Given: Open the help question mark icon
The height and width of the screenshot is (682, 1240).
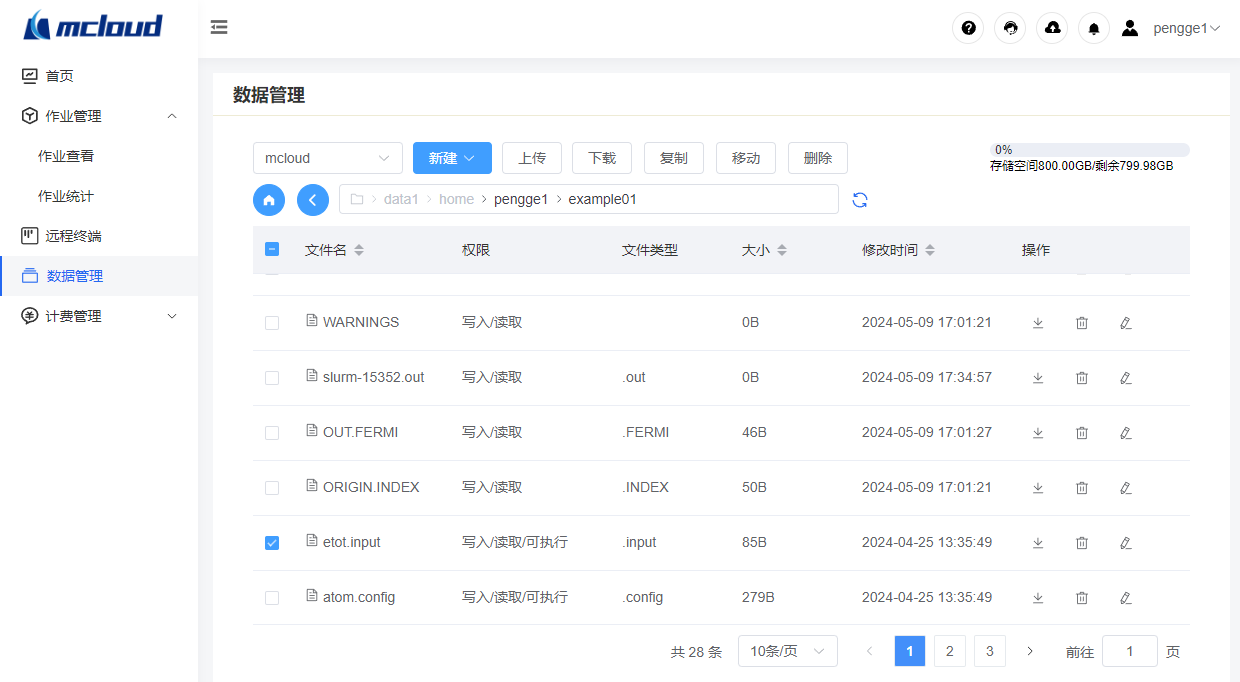Looking at the screenshot, I should [x=968, y=28].
